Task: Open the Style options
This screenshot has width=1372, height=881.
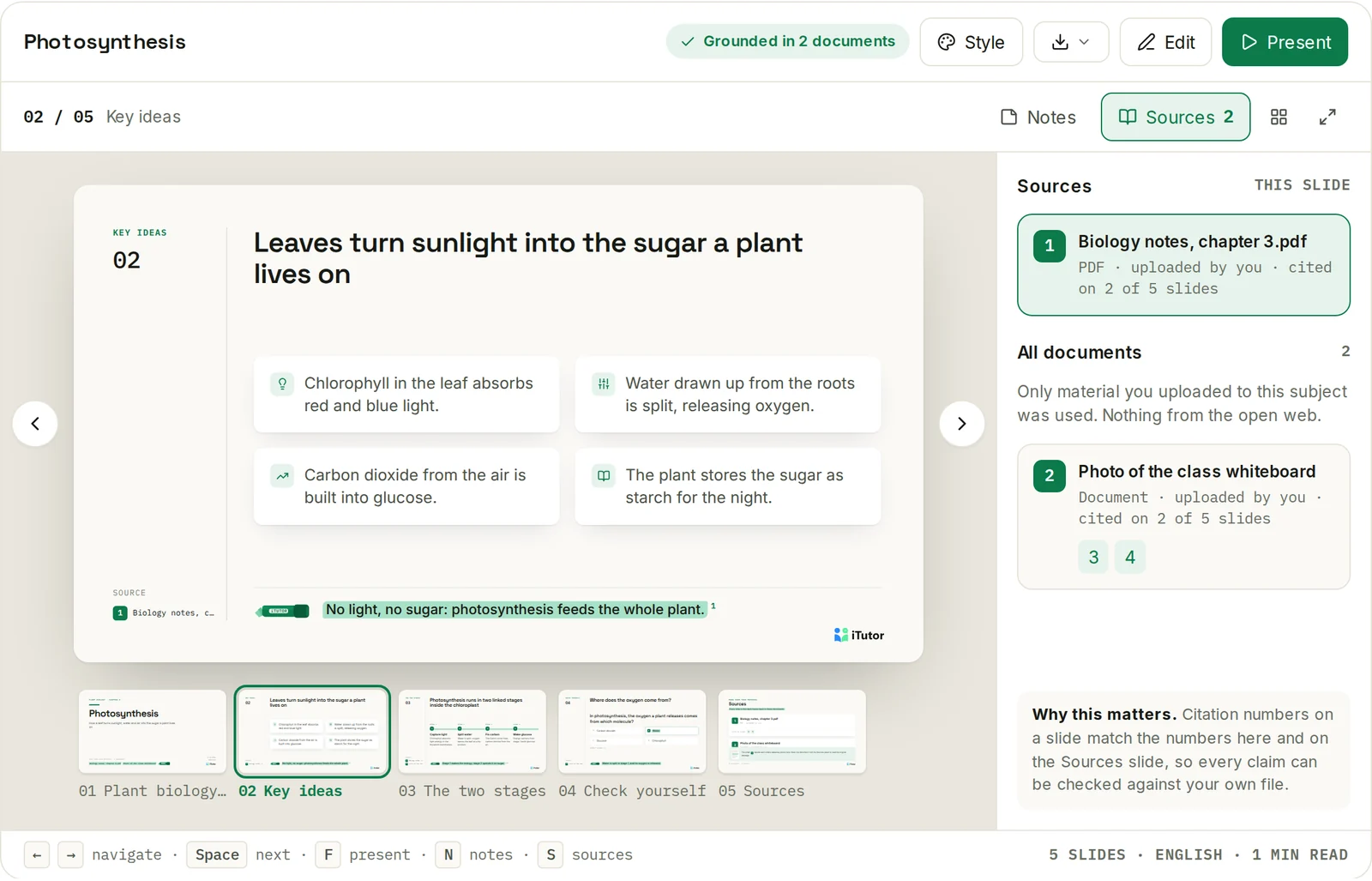Action: (x=971, y=42)
